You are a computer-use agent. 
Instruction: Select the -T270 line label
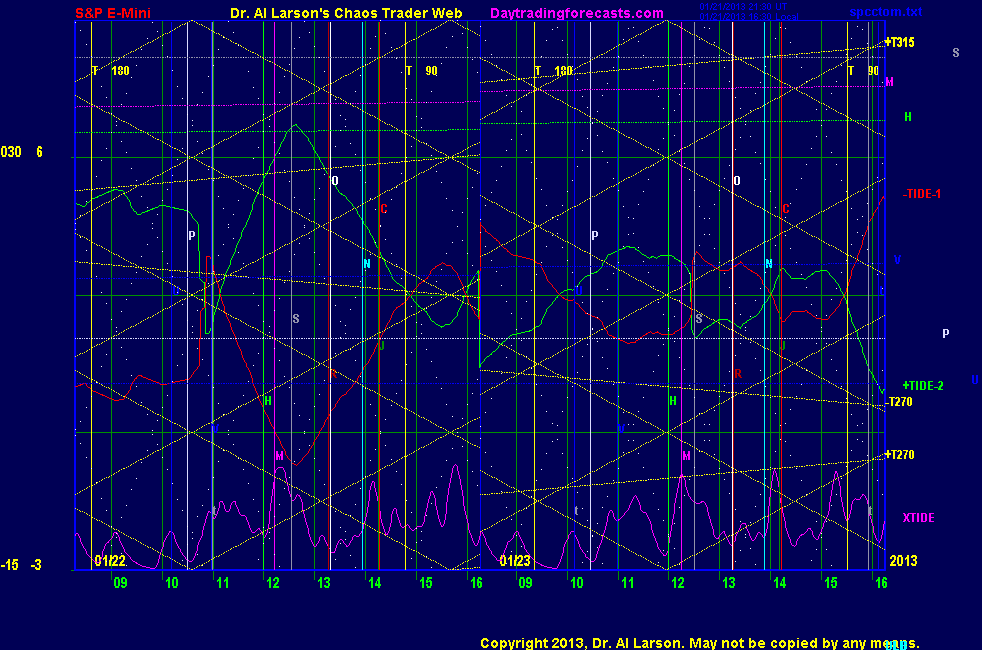tap(899, 401)
